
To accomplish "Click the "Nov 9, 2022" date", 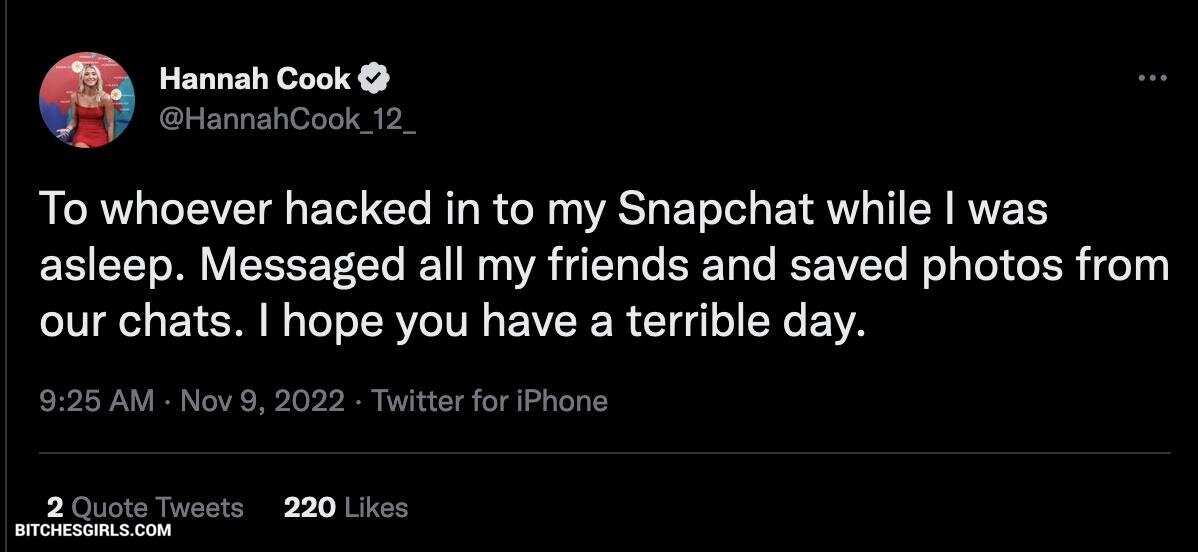I will coord(261,402).
